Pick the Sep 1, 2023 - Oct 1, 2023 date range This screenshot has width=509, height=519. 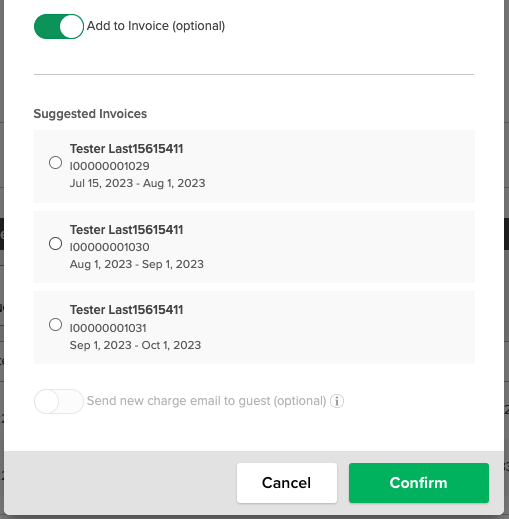point(135,345)
